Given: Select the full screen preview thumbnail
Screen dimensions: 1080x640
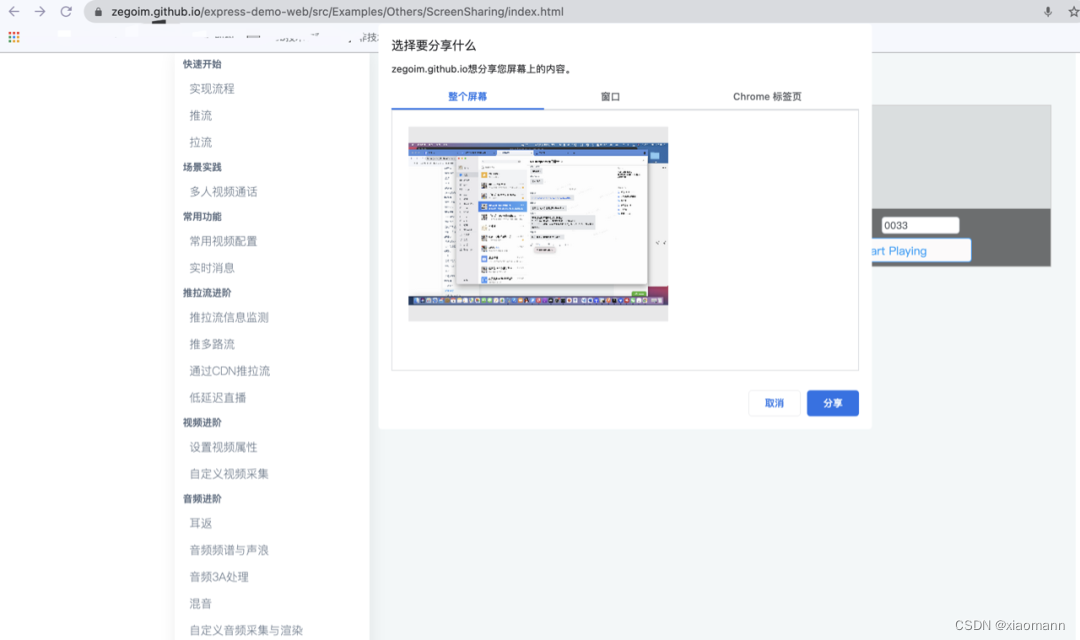Looking at the screenshot, I should pyautogui.click(x=537, y=222).
